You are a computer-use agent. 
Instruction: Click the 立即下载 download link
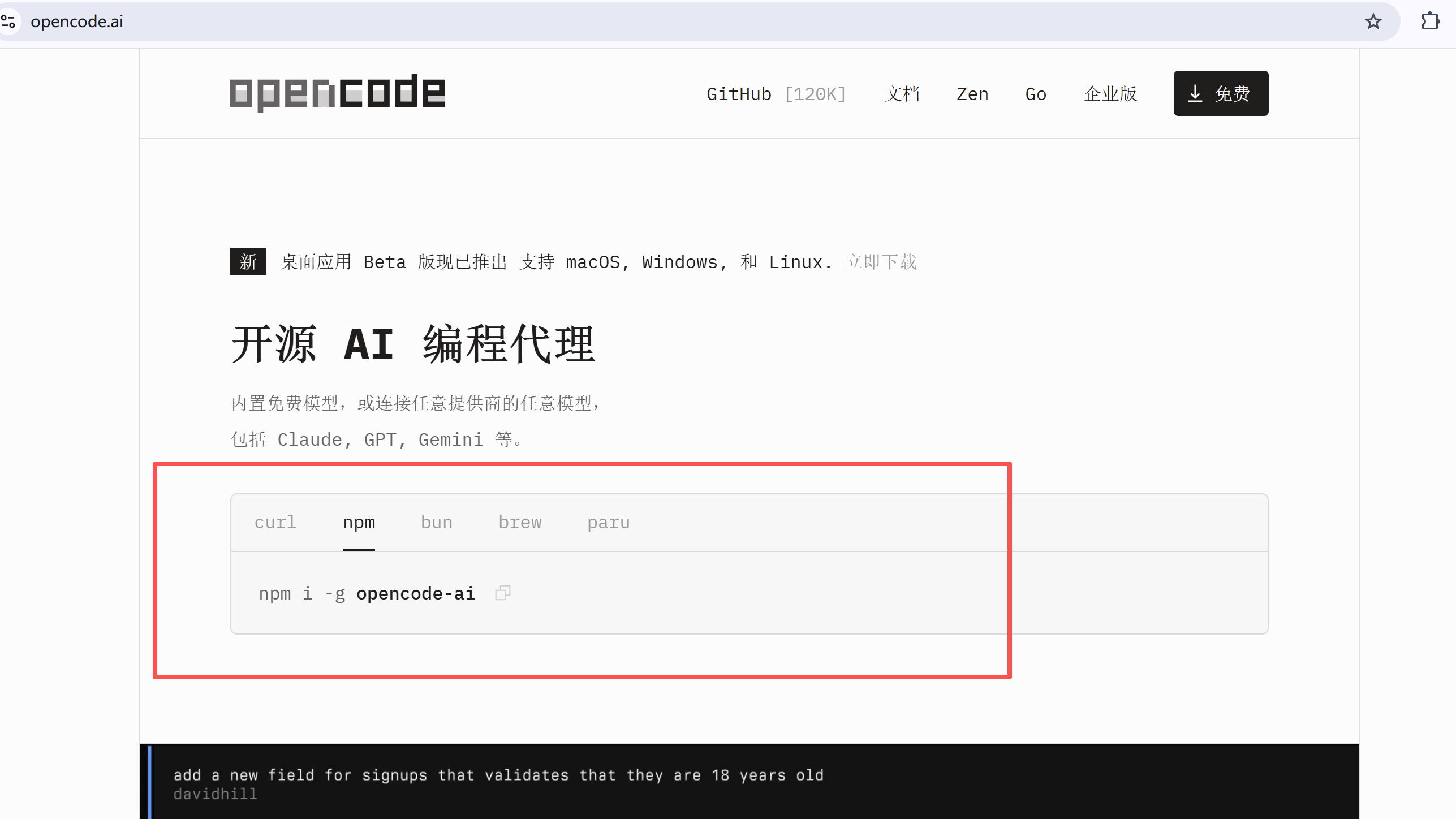click(881, 262)
